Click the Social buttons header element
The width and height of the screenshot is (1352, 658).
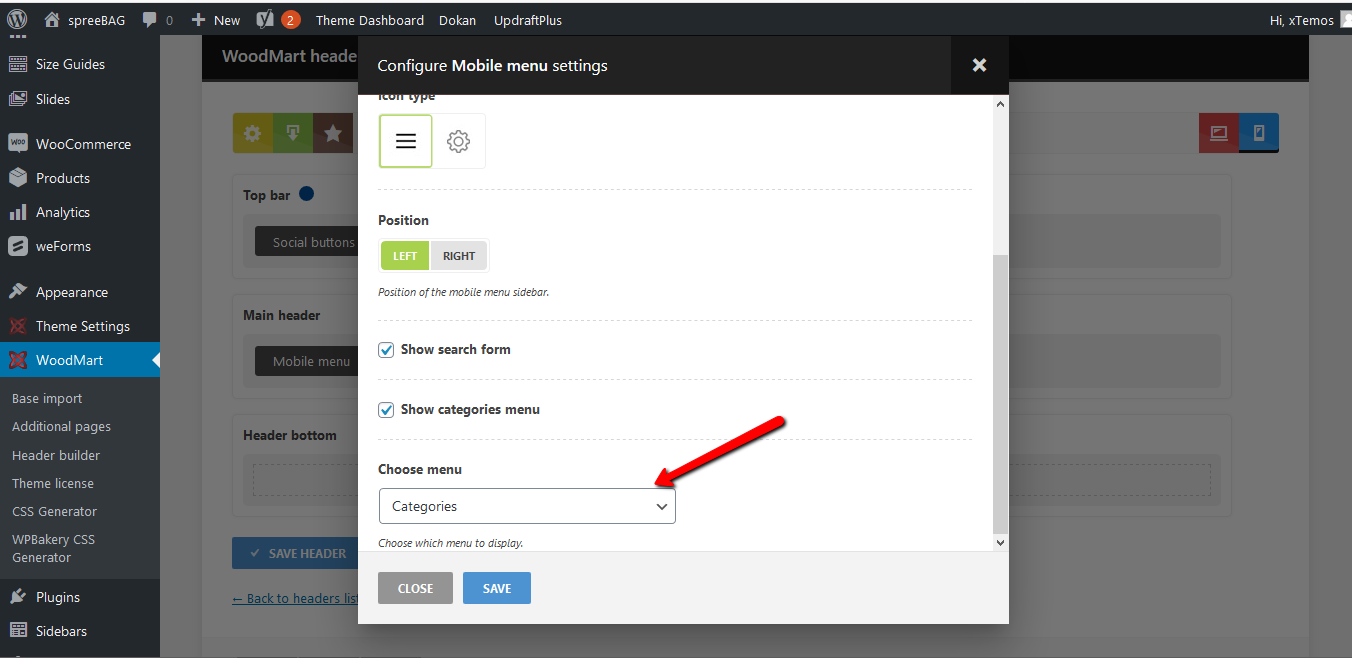(x=306, y=242)
